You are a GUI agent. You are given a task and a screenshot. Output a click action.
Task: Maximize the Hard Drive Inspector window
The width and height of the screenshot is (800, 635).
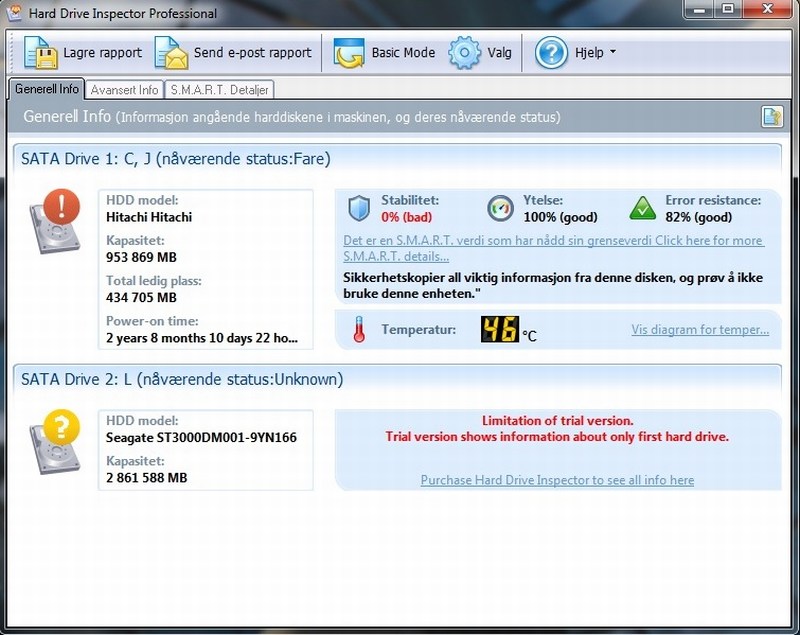(728, 9)
